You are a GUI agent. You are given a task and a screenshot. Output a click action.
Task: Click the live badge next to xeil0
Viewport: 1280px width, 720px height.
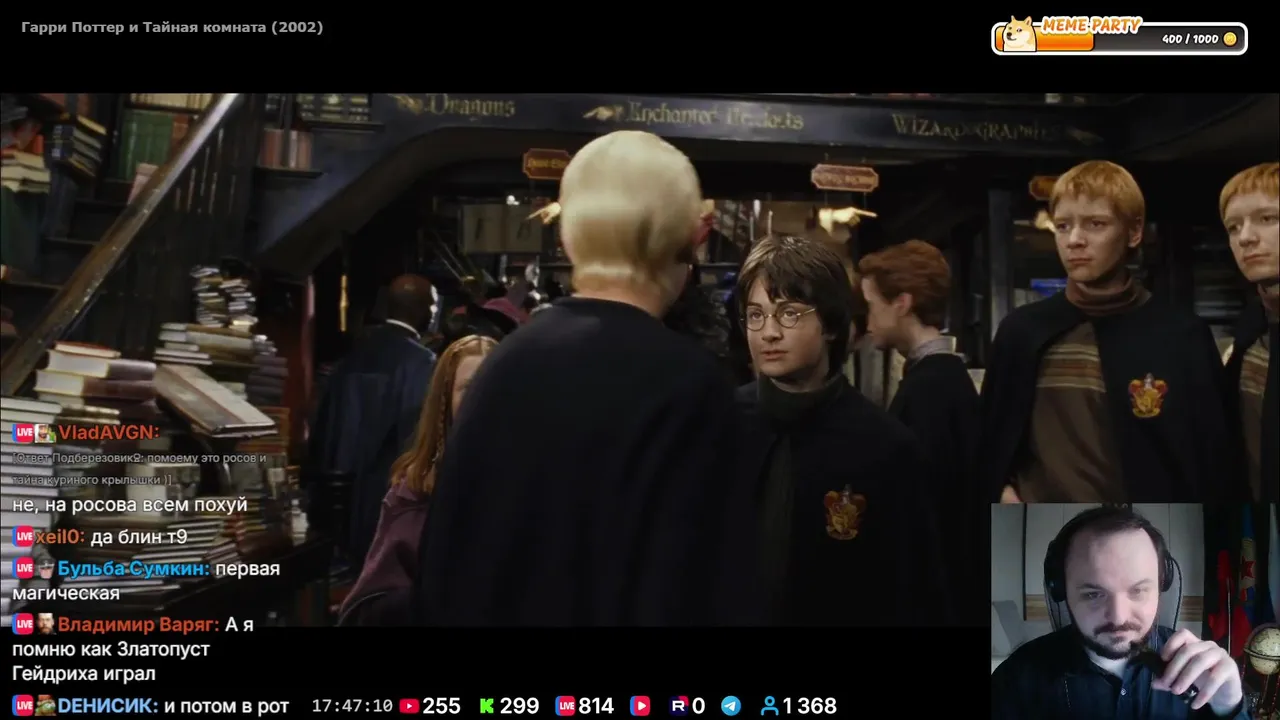pyautogui.click(x=24, y=537)
